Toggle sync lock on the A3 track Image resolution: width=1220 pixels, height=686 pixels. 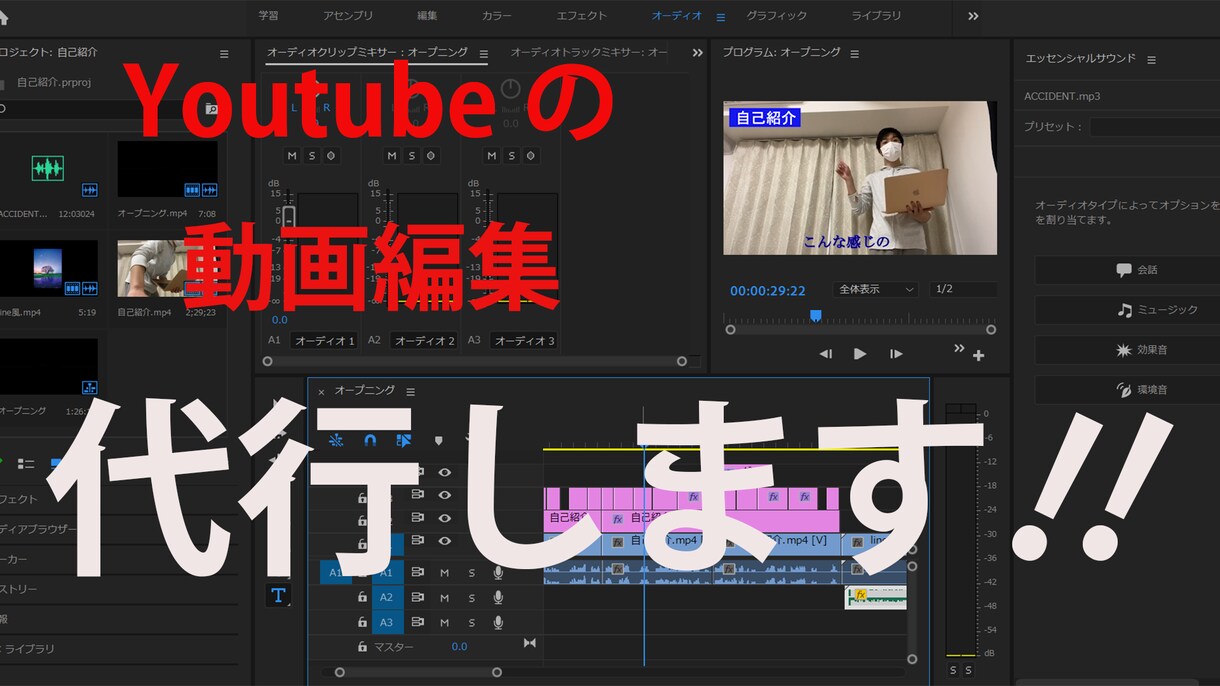click(418, 622)
